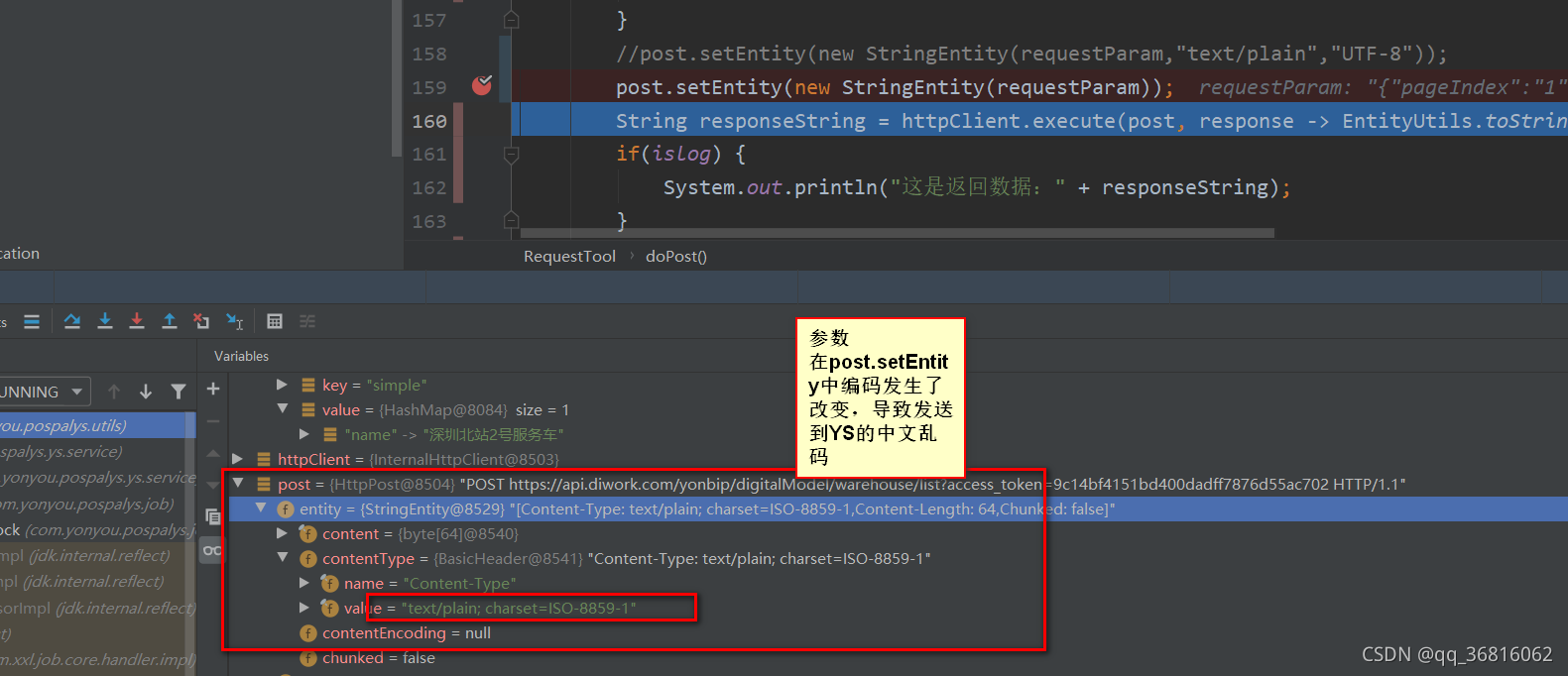
Task: Click the move watch up triangle icon
Action: [x=213, y=453]
